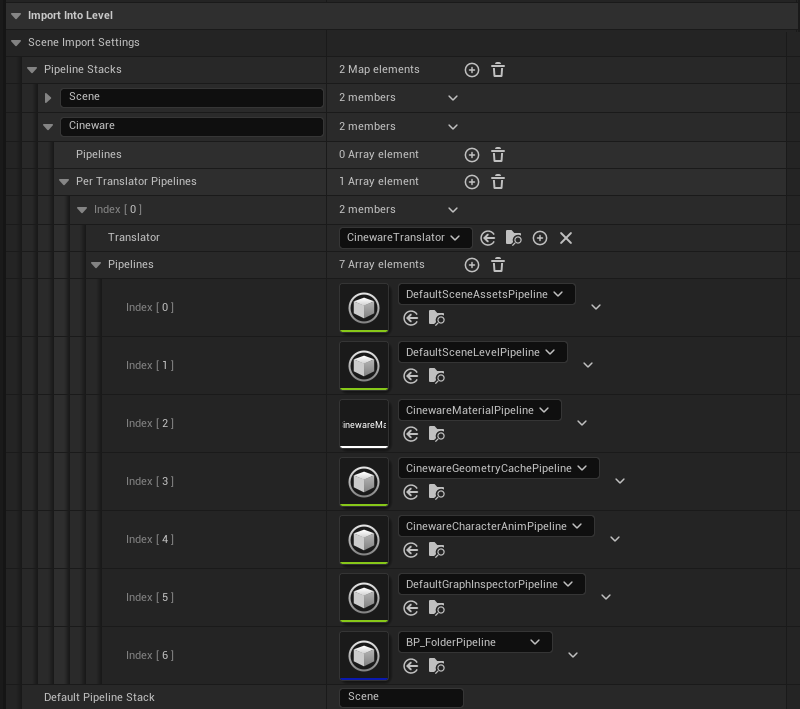Open the CinewareTranslator dropdown

click(x=405, y=238)
